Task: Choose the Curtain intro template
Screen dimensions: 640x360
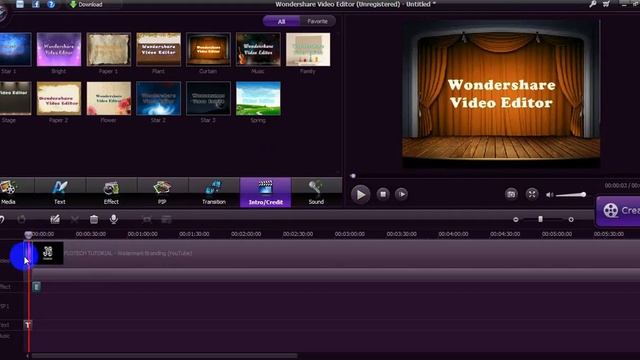Action: coord(208,49)
